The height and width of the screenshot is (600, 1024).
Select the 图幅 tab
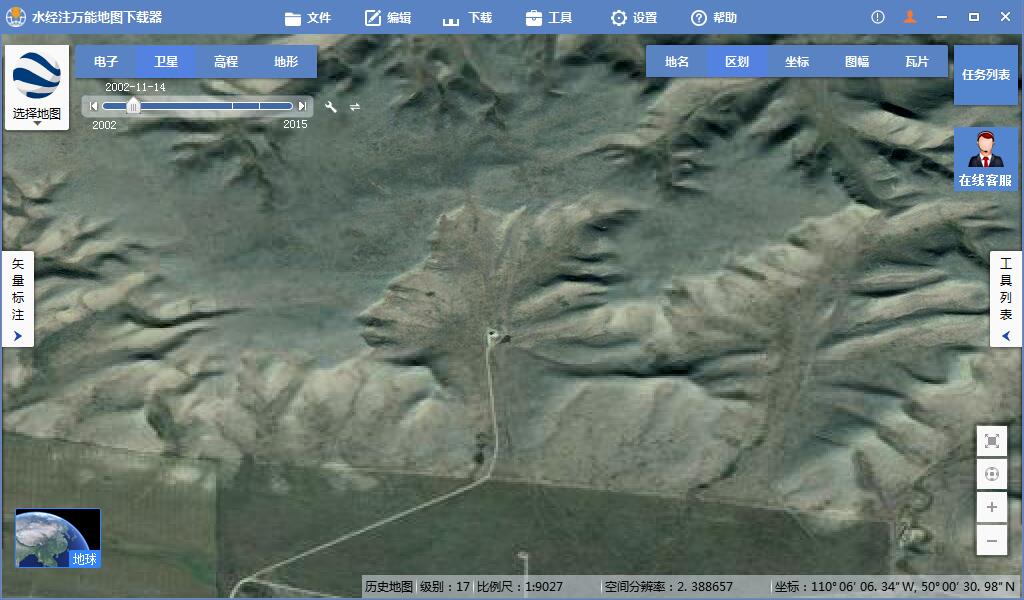coord(857,61)
